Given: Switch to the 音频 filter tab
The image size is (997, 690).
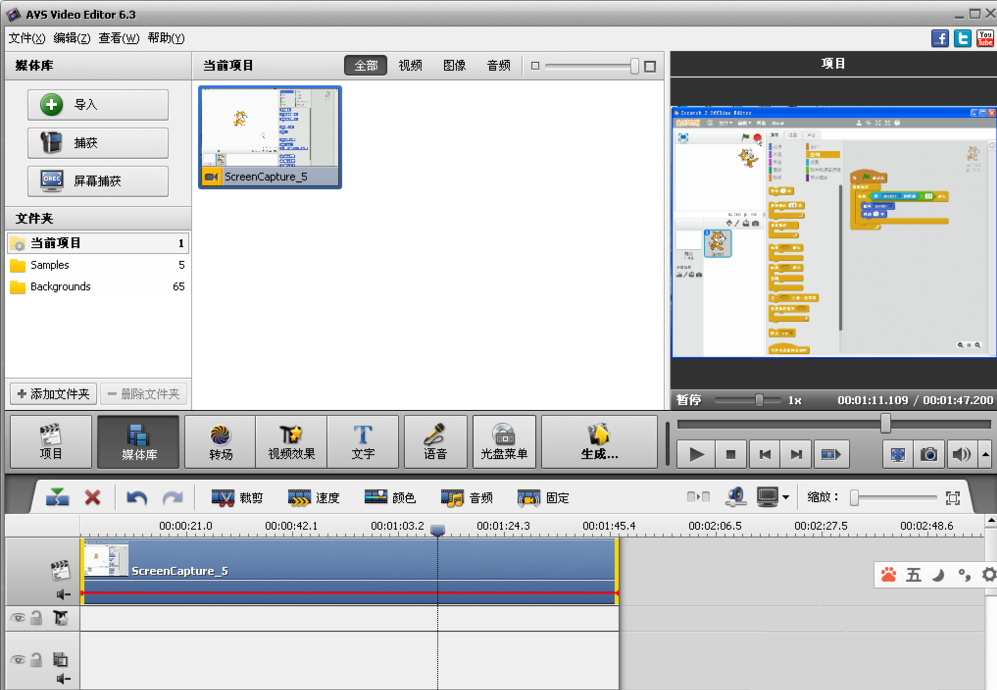Looking at the screenshot, I should pyautogui.click(x=497, y=64).
